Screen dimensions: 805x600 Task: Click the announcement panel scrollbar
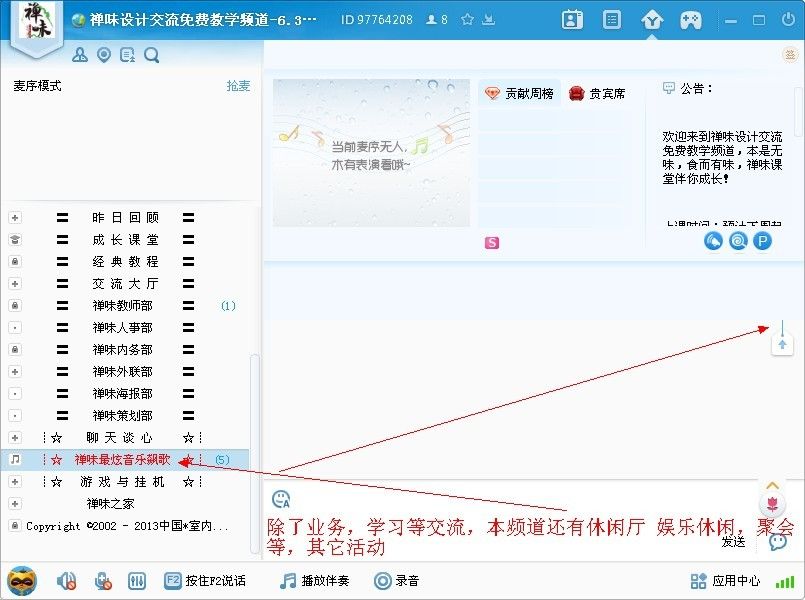click(x=799, y=110)
